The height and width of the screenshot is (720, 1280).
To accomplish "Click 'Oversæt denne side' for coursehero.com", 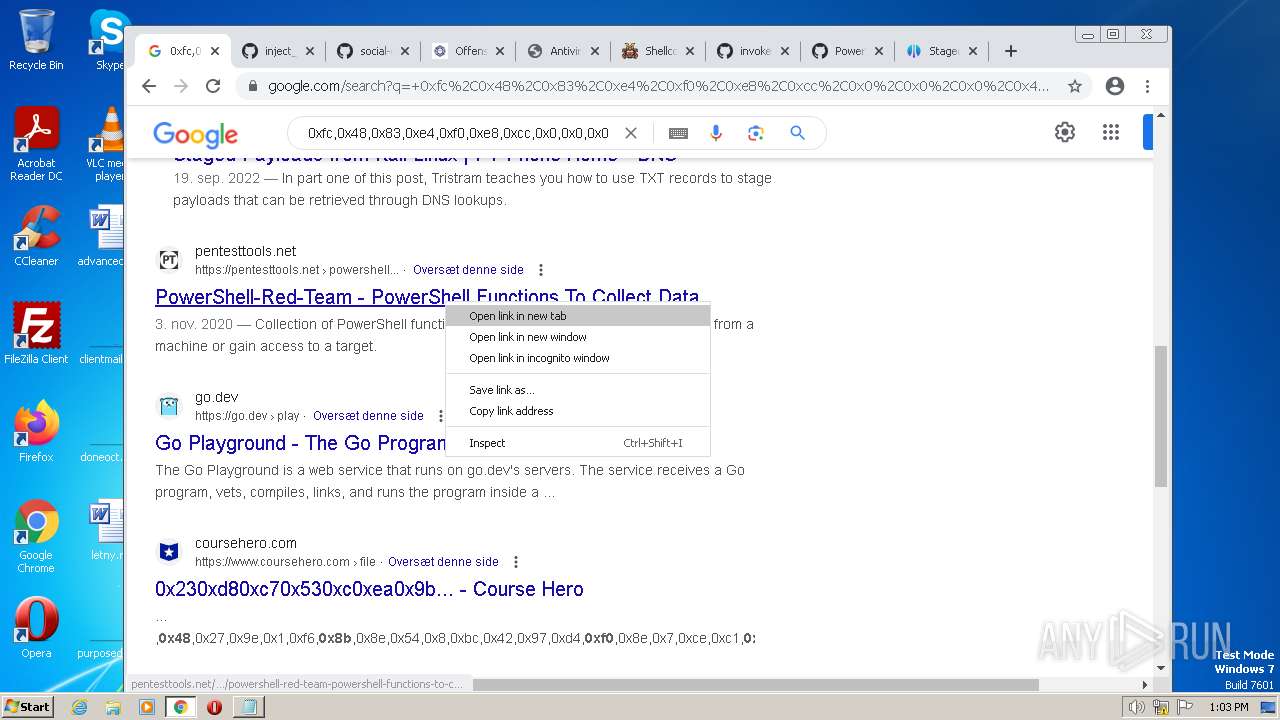I will [443, 562].
